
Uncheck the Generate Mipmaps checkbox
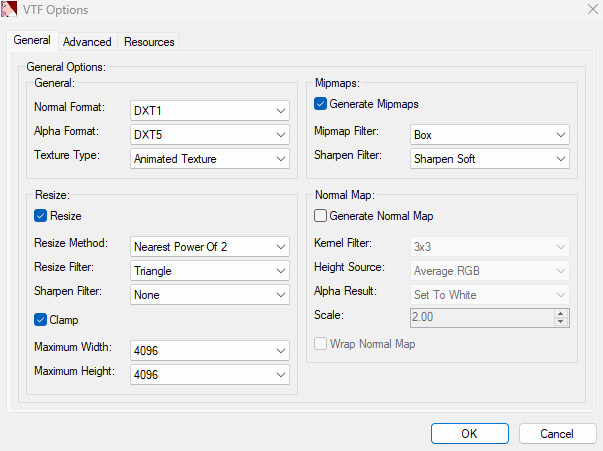click(x=321, y=104)
